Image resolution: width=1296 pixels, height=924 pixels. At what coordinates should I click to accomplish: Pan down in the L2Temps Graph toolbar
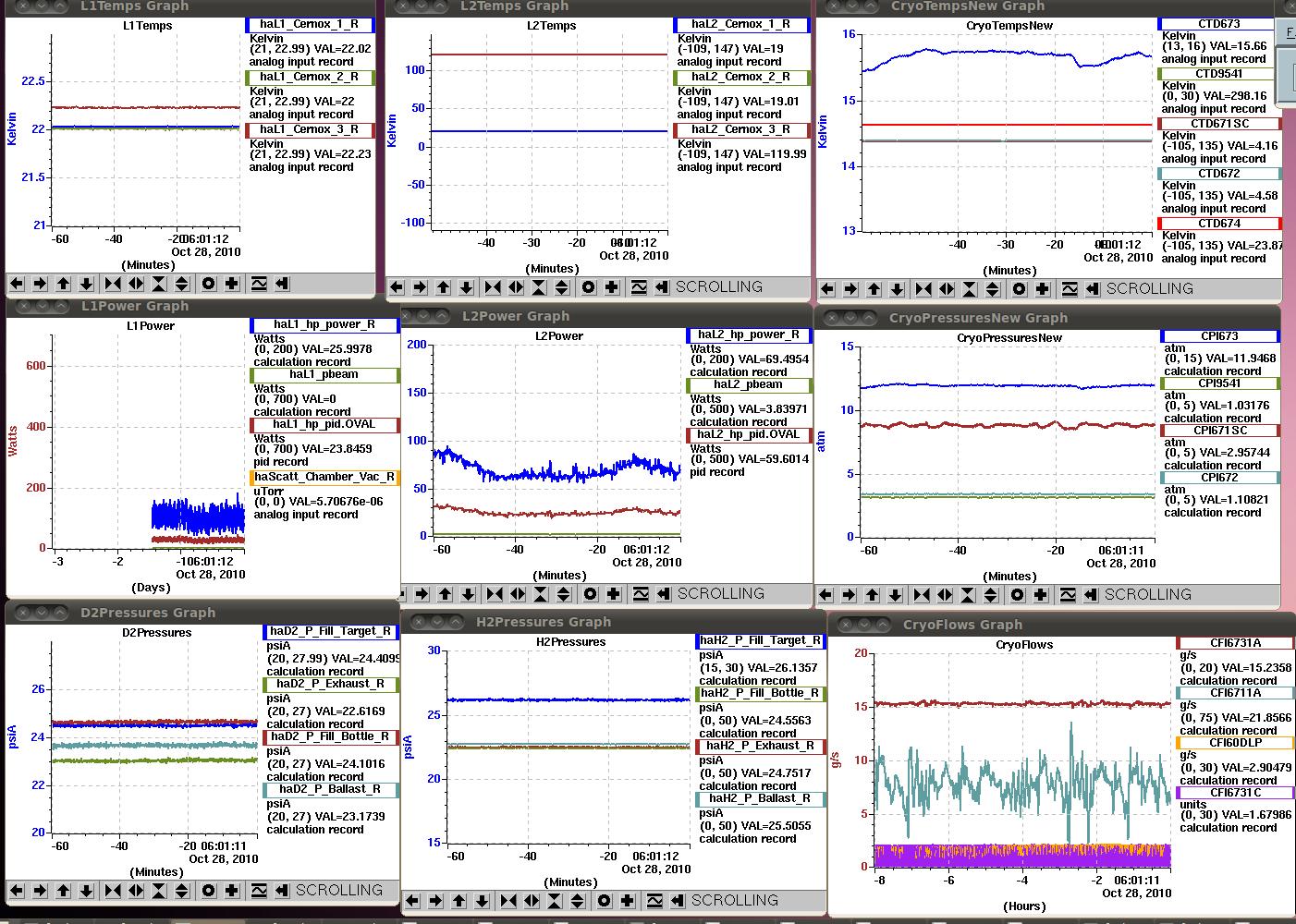pyautogui.click(x=466, y=287)
